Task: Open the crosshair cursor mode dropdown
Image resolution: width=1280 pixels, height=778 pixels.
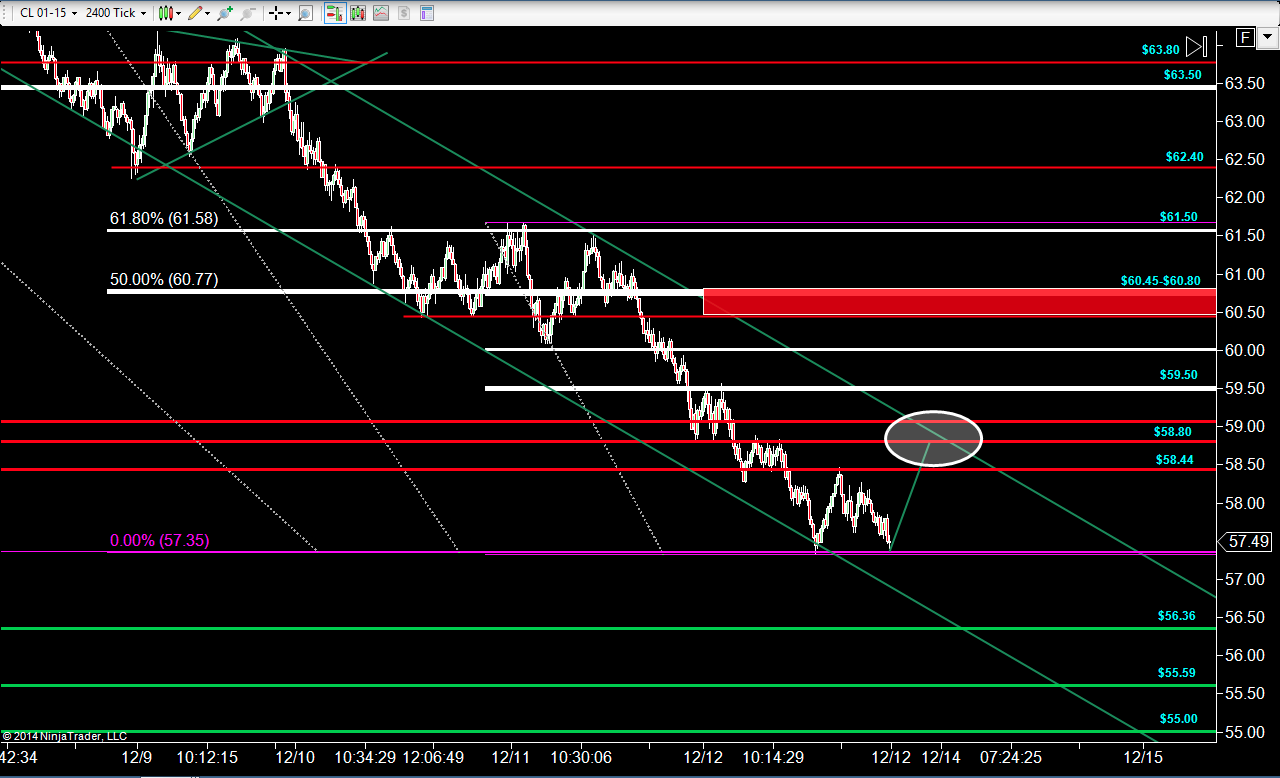Action: (x=279, y=13)
